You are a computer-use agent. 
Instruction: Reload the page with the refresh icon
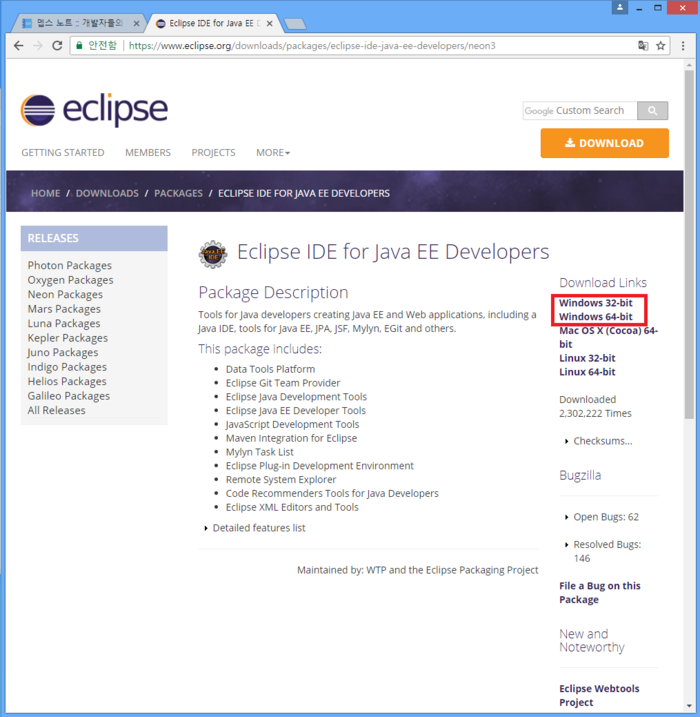[x=57, y=46]
